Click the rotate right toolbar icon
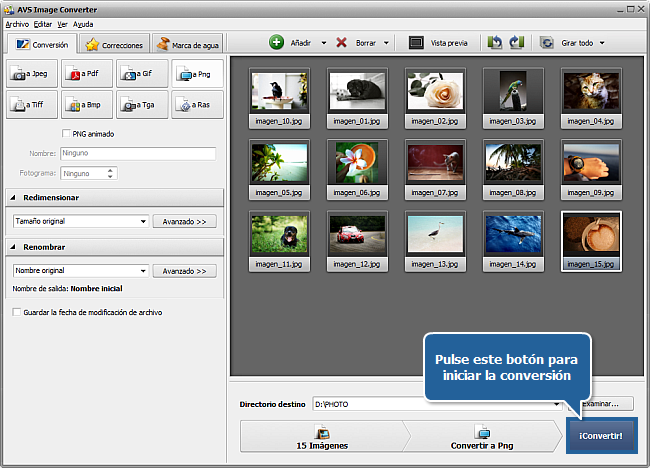The image size is (650, 468). tap(516, 43)
